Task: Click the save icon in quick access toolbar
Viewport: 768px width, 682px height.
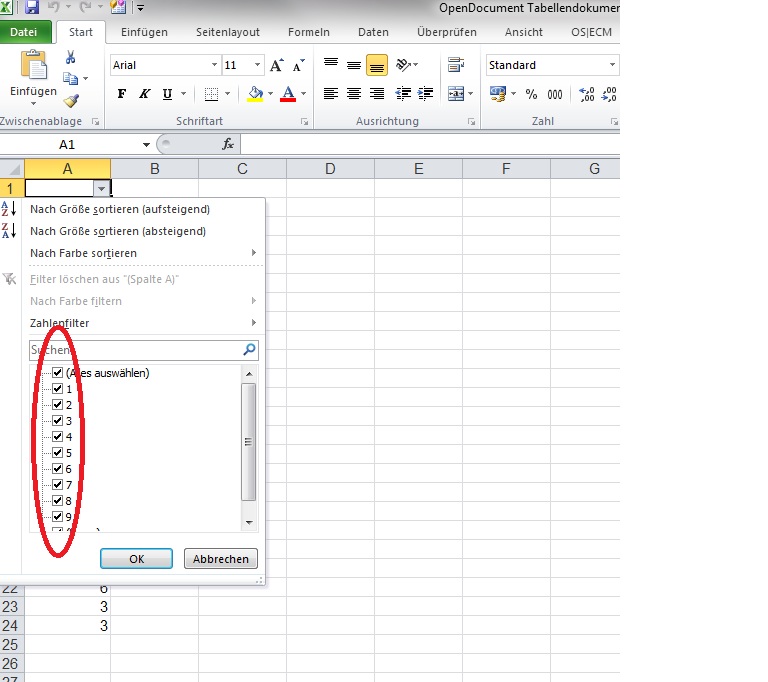Action: [32, 7]
